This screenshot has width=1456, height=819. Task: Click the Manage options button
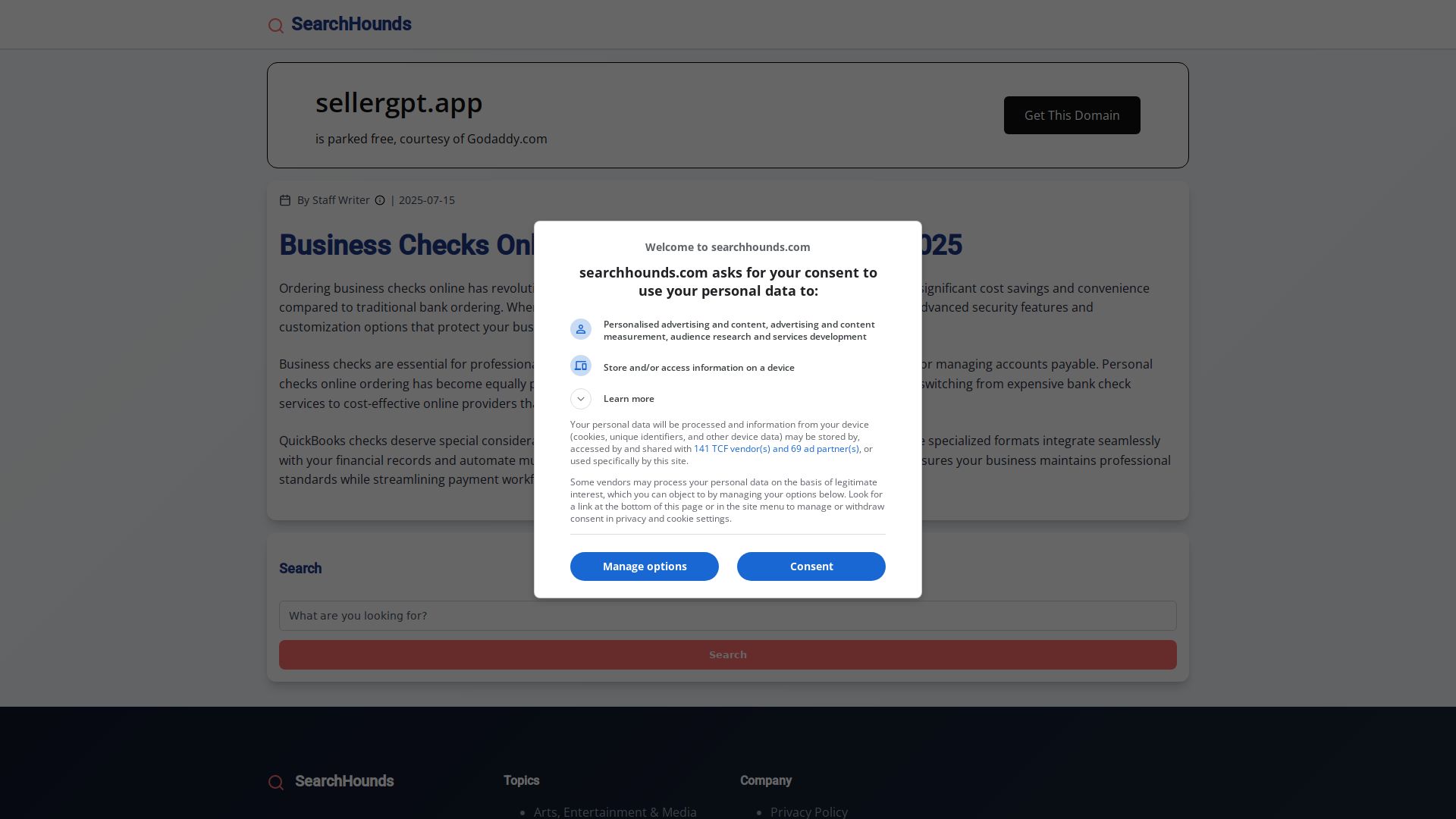[645, 566]
